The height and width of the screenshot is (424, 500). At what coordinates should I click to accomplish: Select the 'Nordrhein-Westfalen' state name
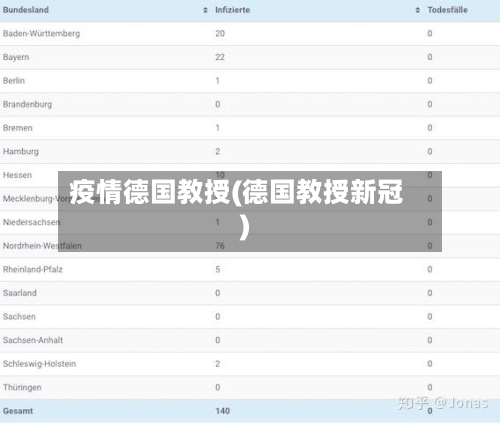(x=42, y=246)
